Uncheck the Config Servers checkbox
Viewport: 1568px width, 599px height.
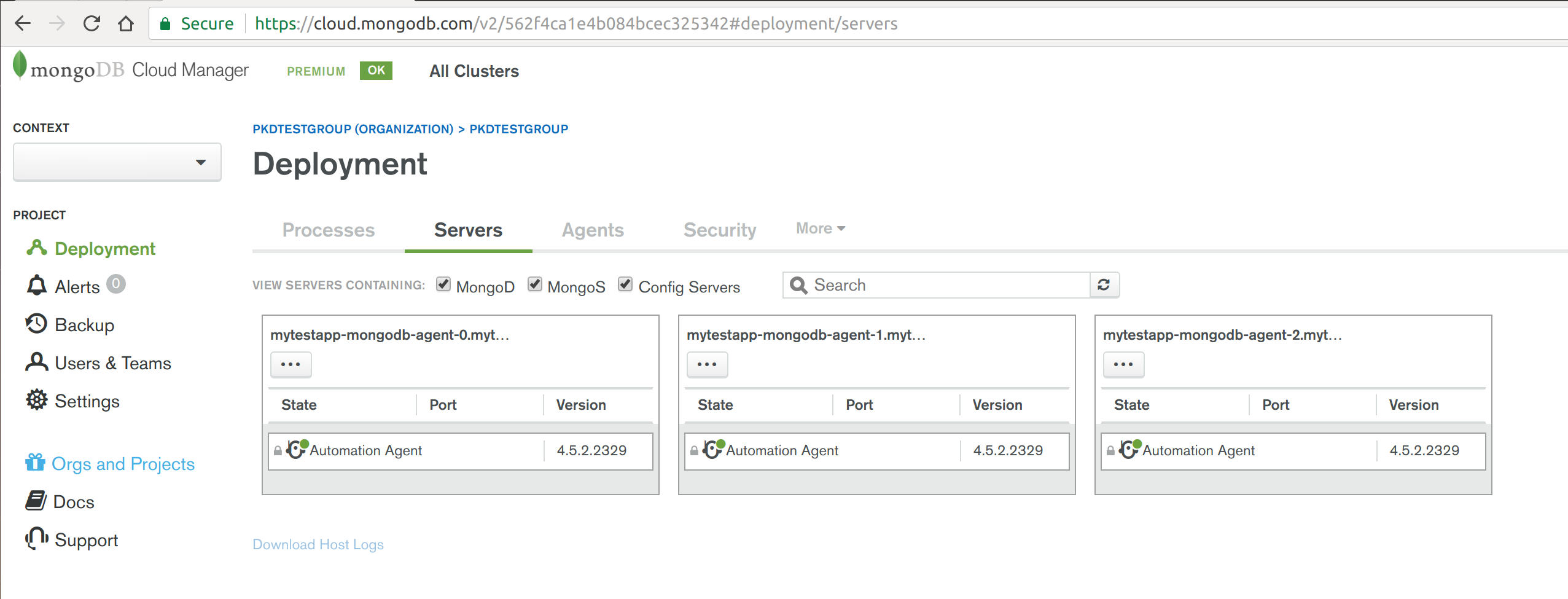(625, 284)
